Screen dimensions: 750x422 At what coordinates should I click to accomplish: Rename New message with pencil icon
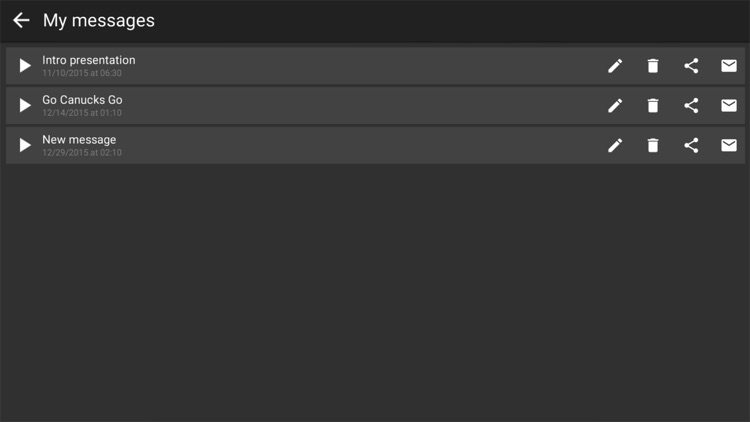point(615,145)
